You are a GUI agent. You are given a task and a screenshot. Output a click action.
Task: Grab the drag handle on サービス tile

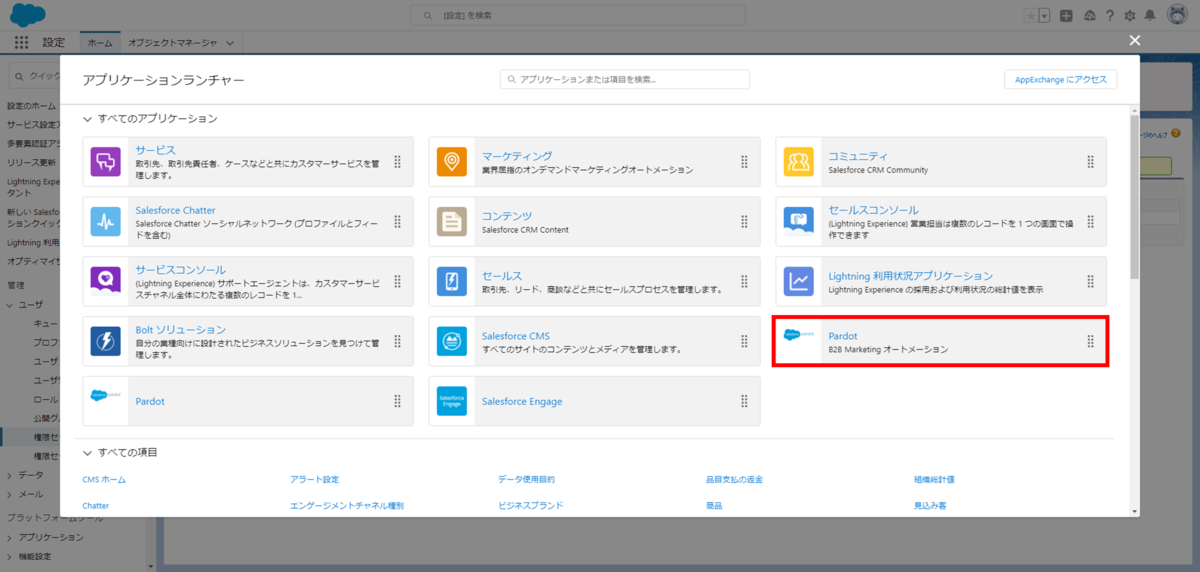point(397,161)
